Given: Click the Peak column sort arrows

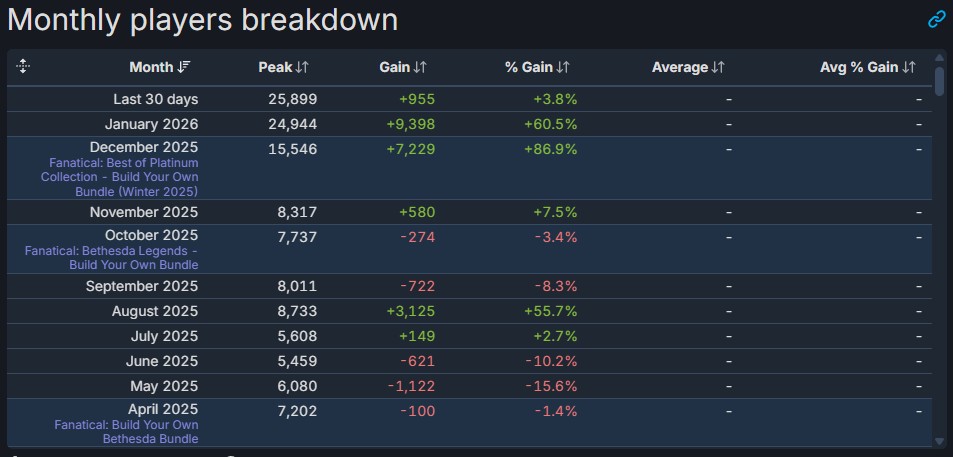Looking at the screenshot, I should (x=302, y=68).
